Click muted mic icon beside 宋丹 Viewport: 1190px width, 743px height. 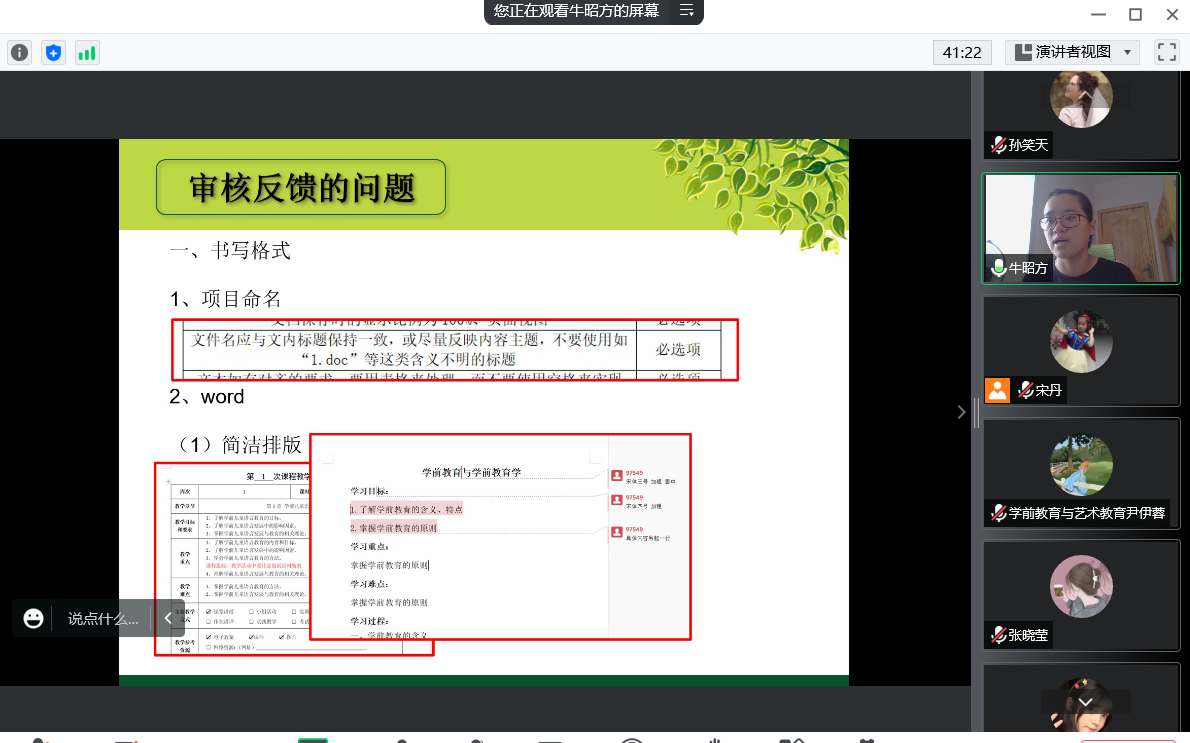pyautogui.click(x=1025, y=390)
